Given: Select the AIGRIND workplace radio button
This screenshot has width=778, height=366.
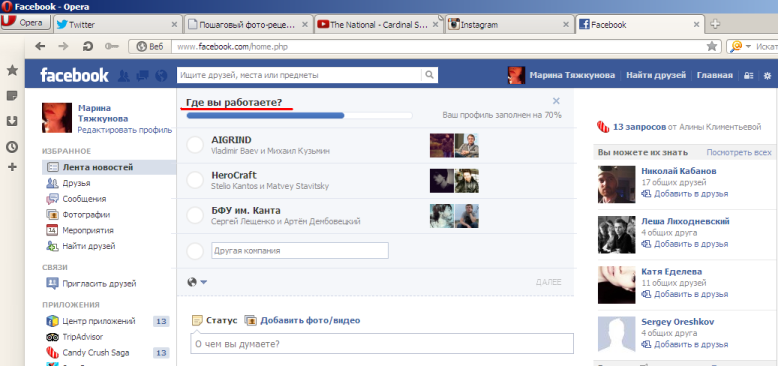Looking at the screenshot, I should click(195, 145).
